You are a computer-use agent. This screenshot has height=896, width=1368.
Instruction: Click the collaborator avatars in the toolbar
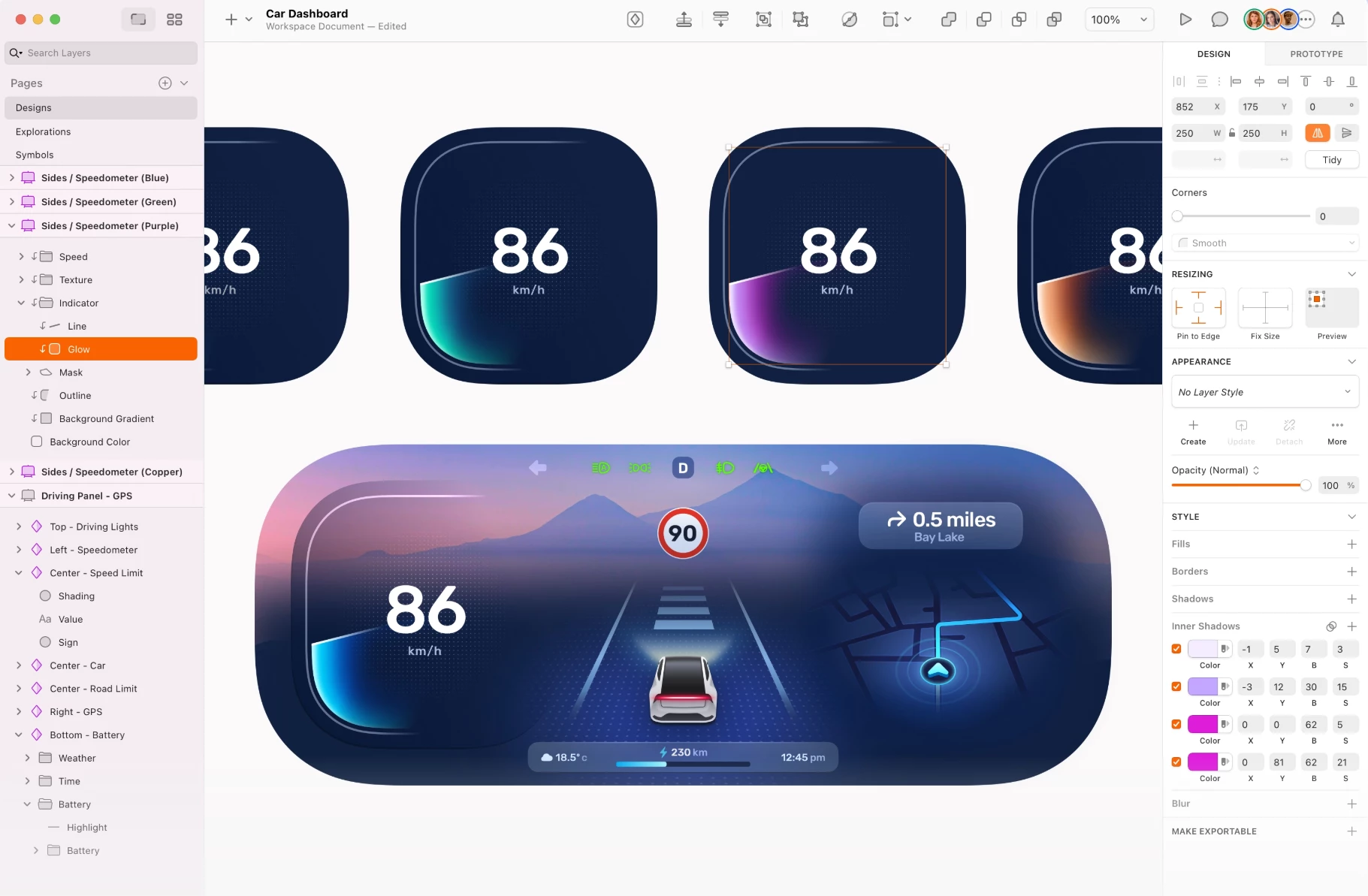tap(1279, 20)
